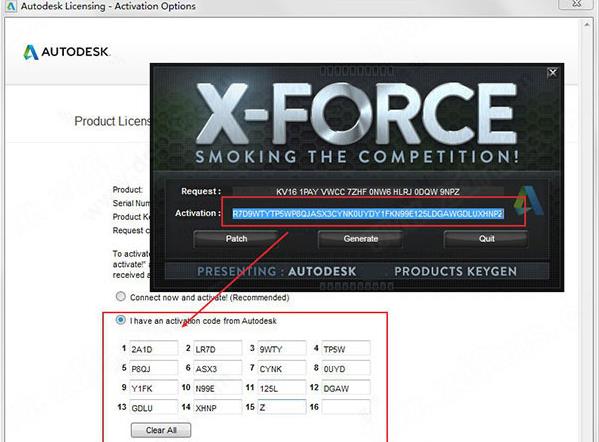The width and height of the screenshot is (599, 442).
Task: Click the Generate button
Action: coord(360,239)
